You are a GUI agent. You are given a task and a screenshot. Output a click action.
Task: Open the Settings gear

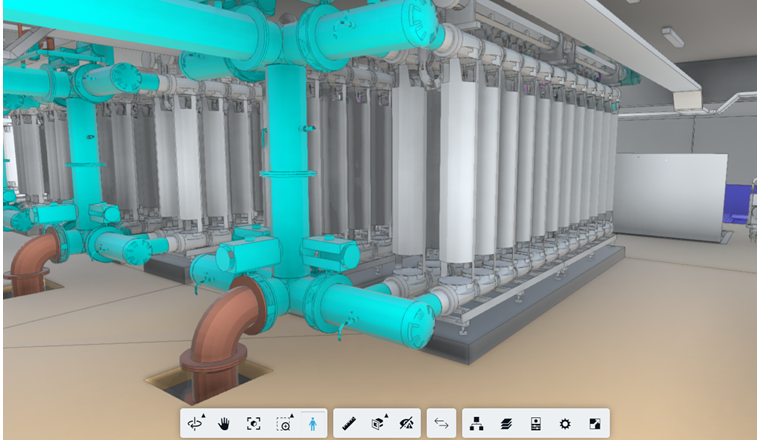(x=565, y=424)
